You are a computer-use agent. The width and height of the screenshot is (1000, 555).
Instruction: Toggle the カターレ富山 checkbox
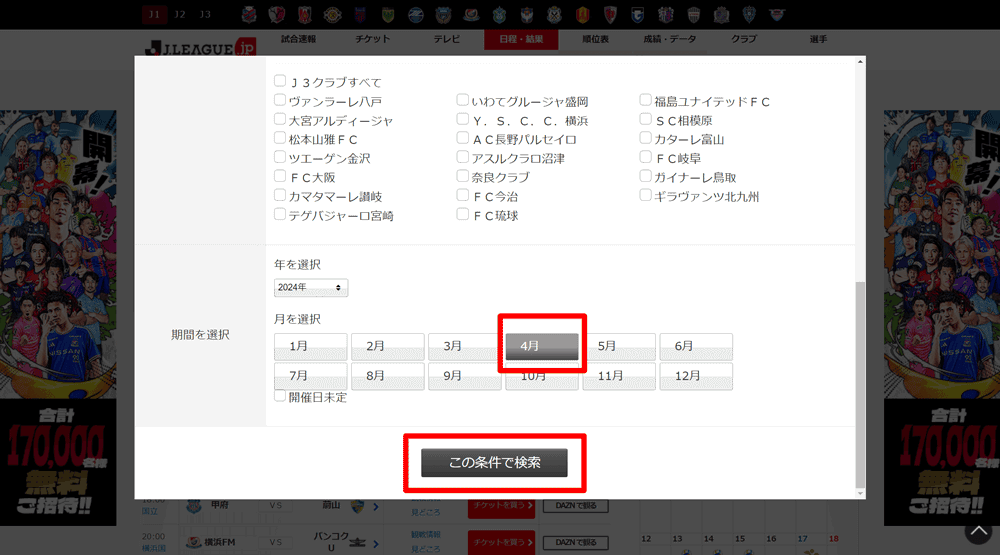[646, 139]
